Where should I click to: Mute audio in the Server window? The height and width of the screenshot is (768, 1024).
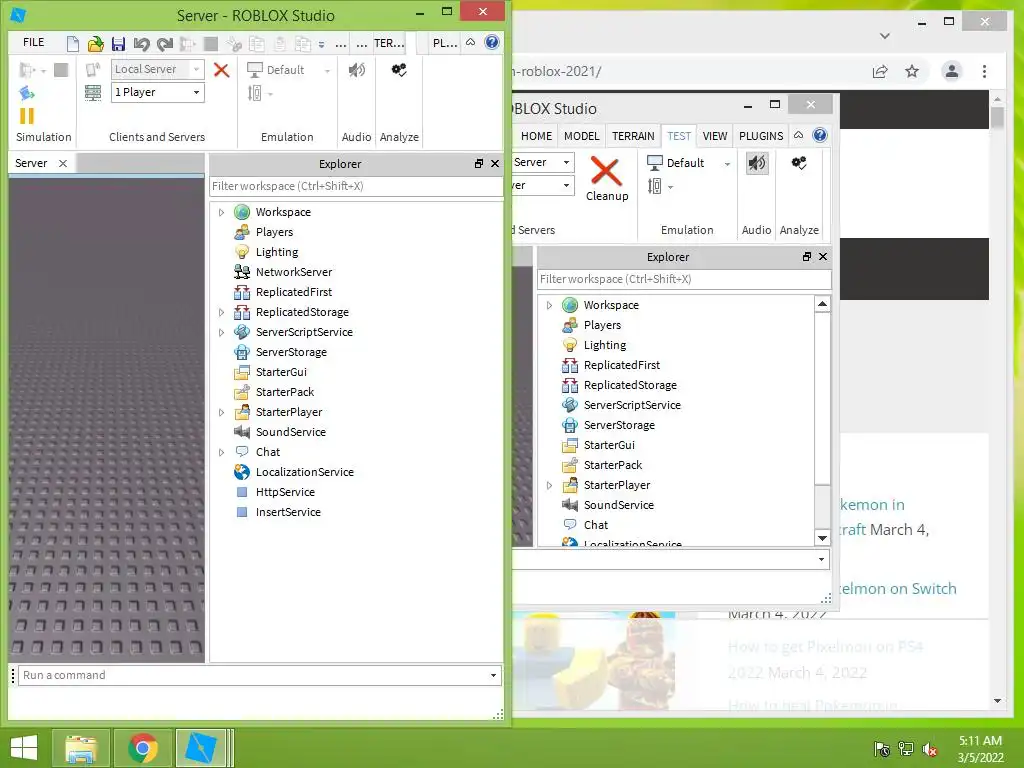coord(357,70)
